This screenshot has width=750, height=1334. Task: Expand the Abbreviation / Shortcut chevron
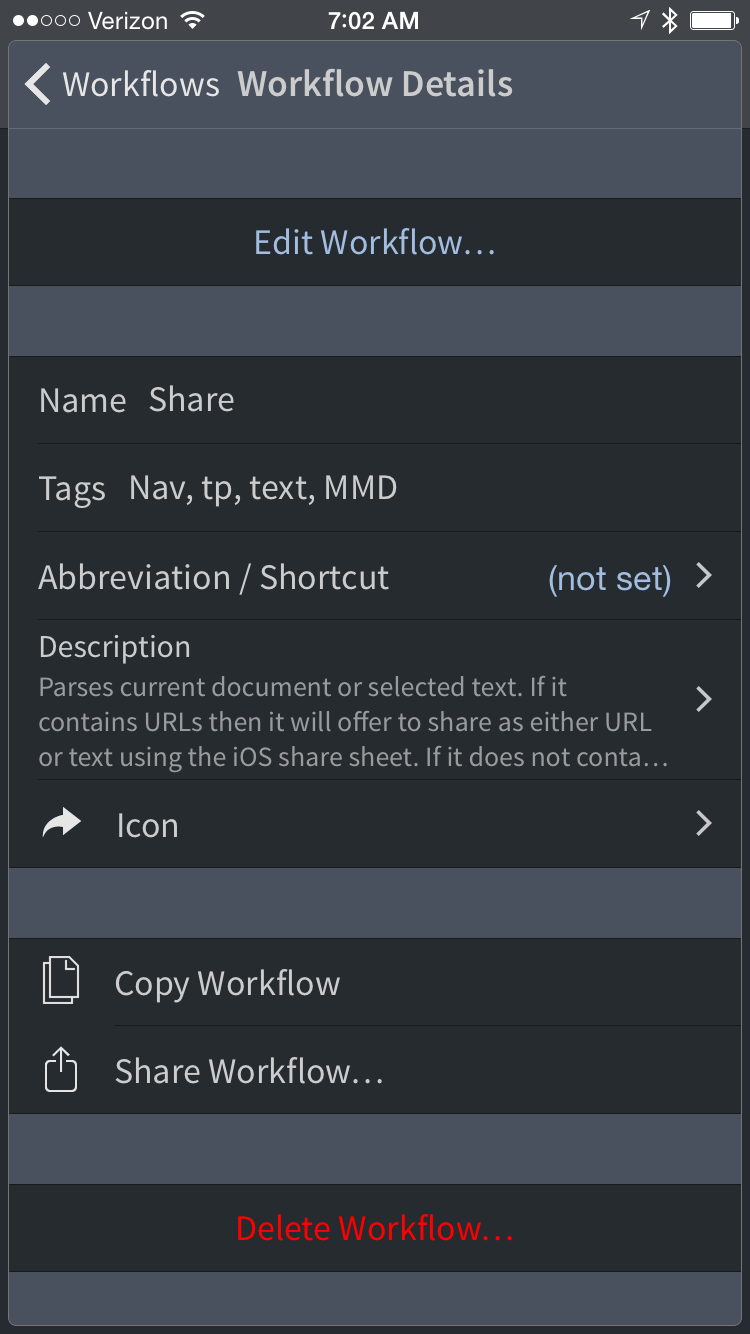[704, 575]
